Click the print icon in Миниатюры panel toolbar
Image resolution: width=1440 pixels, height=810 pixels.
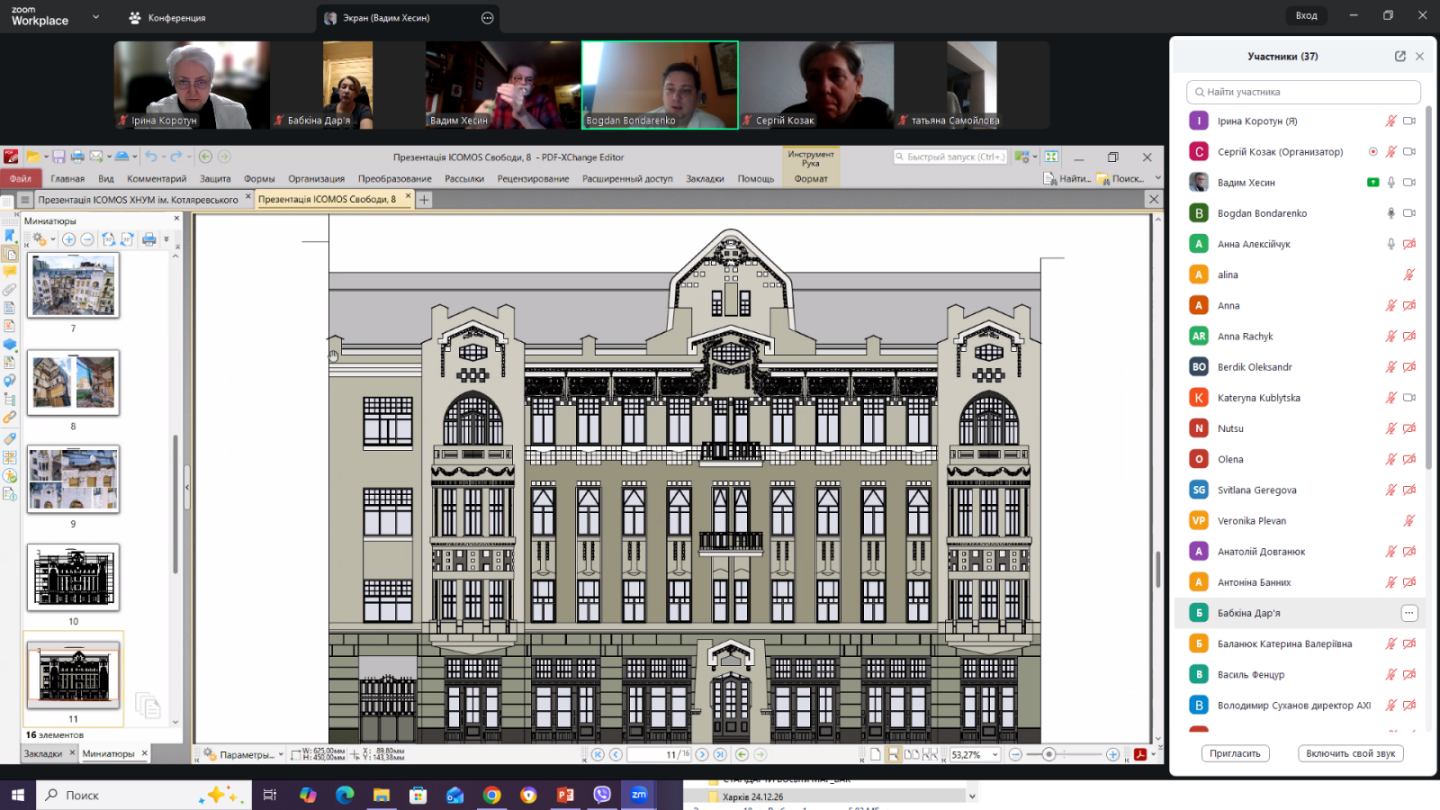tap(149, 239)
